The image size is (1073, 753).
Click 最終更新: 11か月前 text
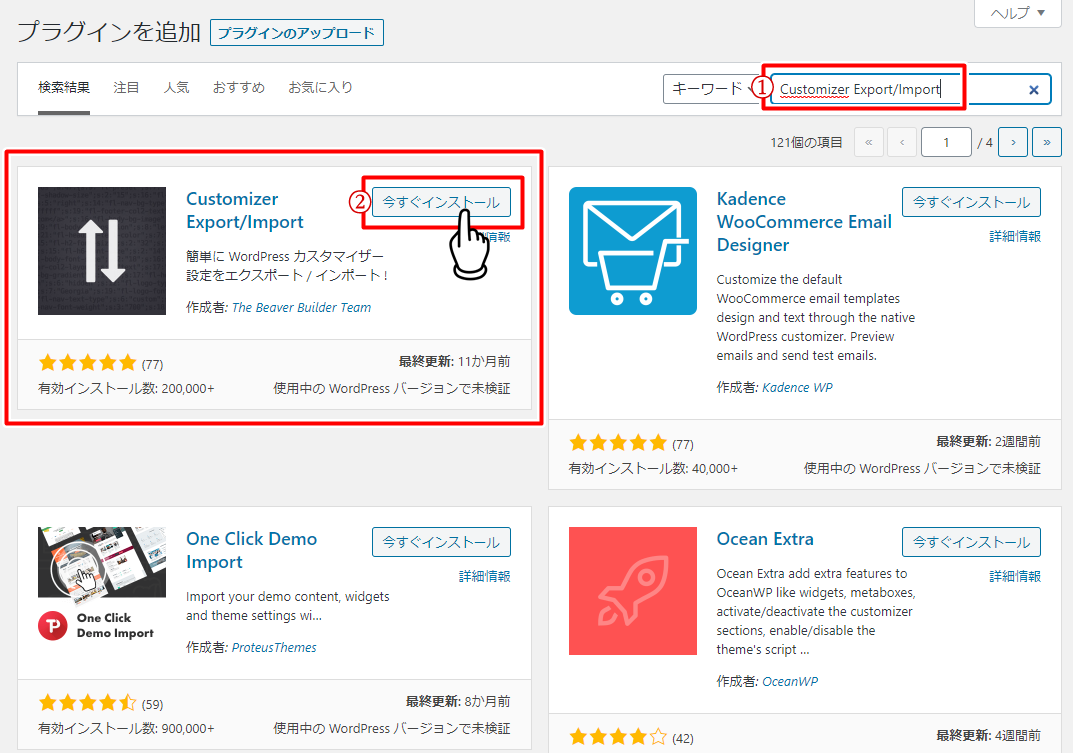click(454, 361)
